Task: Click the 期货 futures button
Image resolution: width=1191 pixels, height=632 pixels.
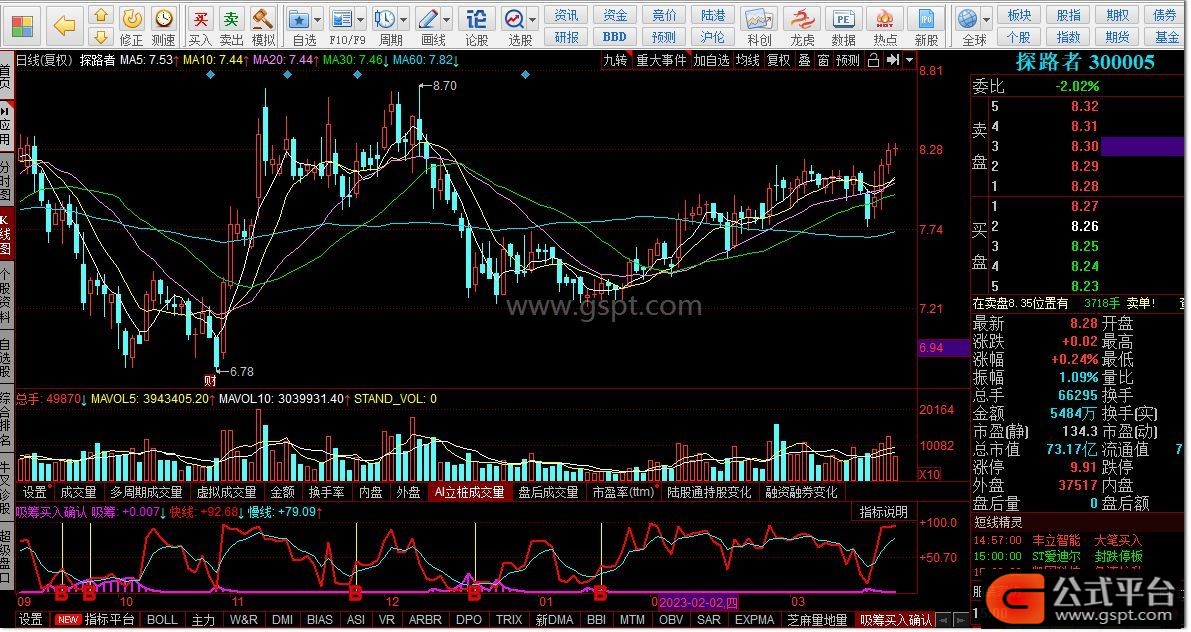Action: click(x=1117, y=36)
